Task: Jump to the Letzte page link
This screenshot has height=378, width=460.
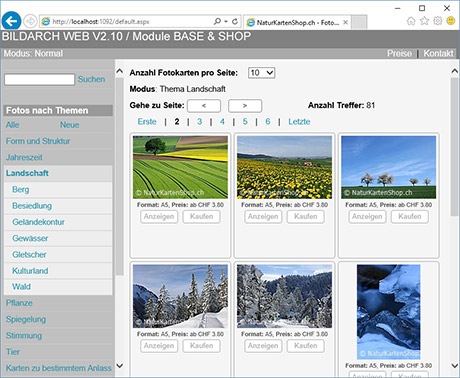Action: tap(299, 122)
